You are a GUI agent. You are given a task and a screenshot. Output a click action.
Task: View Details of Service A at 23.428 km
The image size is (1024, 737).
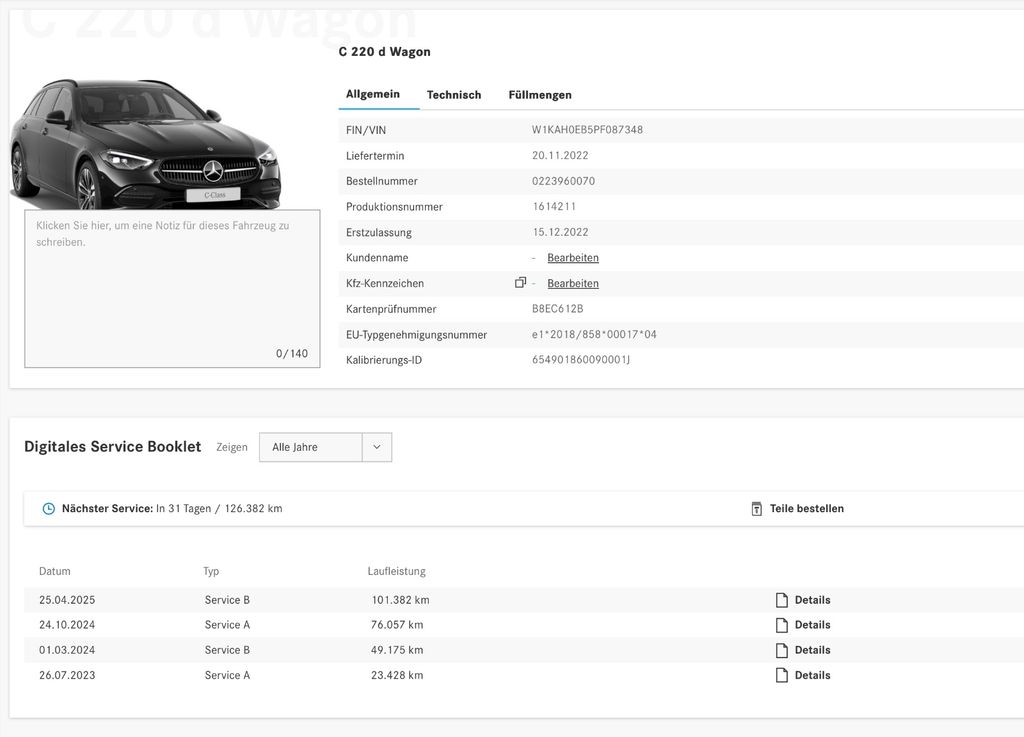(x=812, y=675)
